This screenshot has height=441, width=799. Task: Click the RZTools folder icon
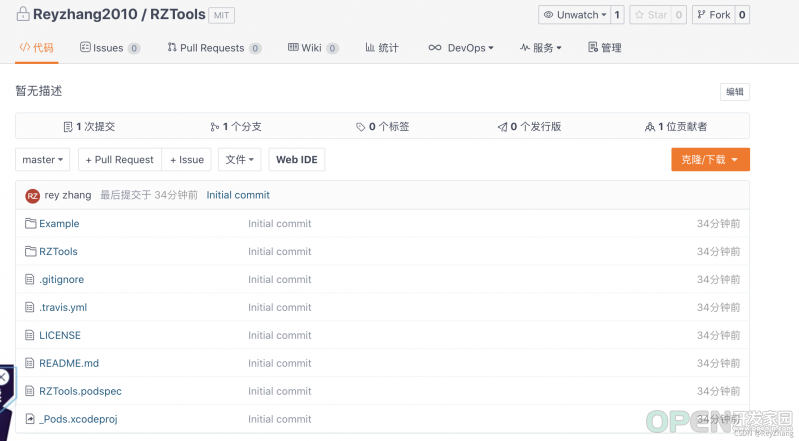(31, 251)
